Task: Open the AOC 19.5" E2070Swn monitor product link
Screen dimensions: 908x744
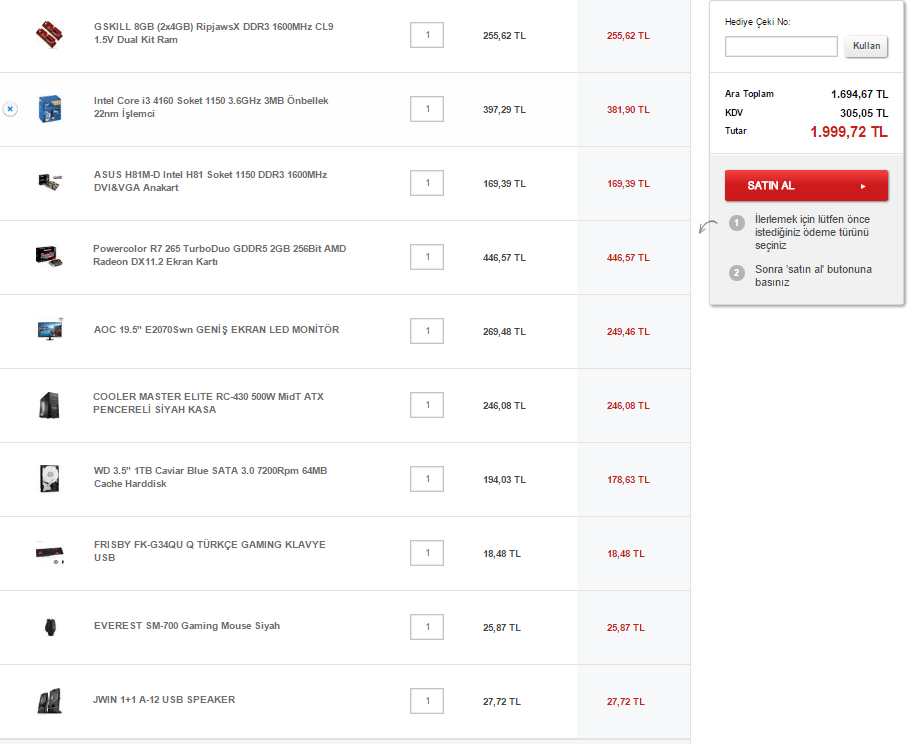Action: [215, 330]
